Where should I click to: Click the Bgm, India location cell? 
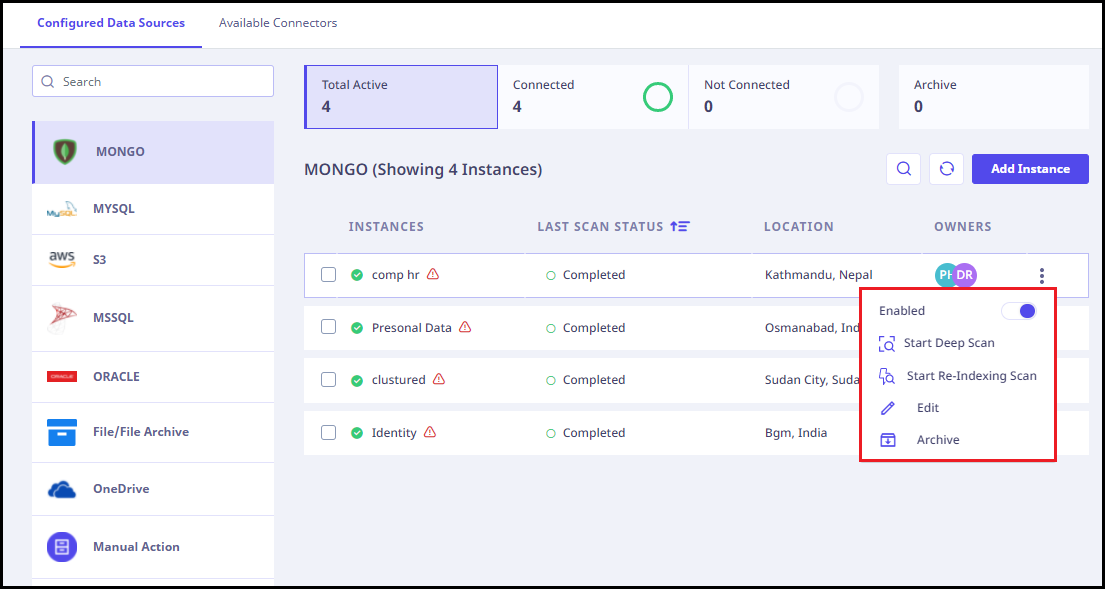[x=796, y=433]
